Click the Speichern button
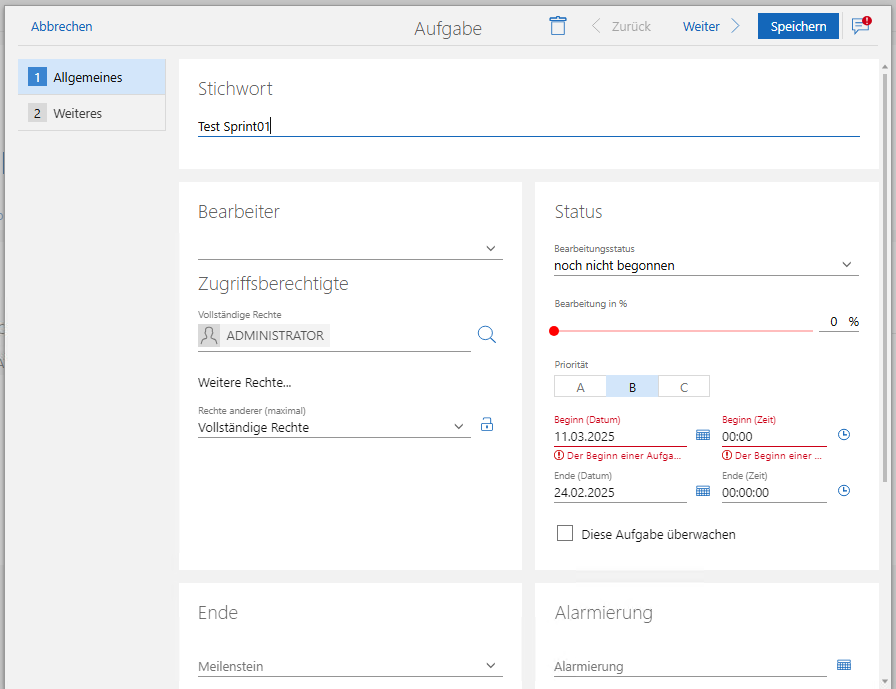896x689 pixels. [797, 26]
